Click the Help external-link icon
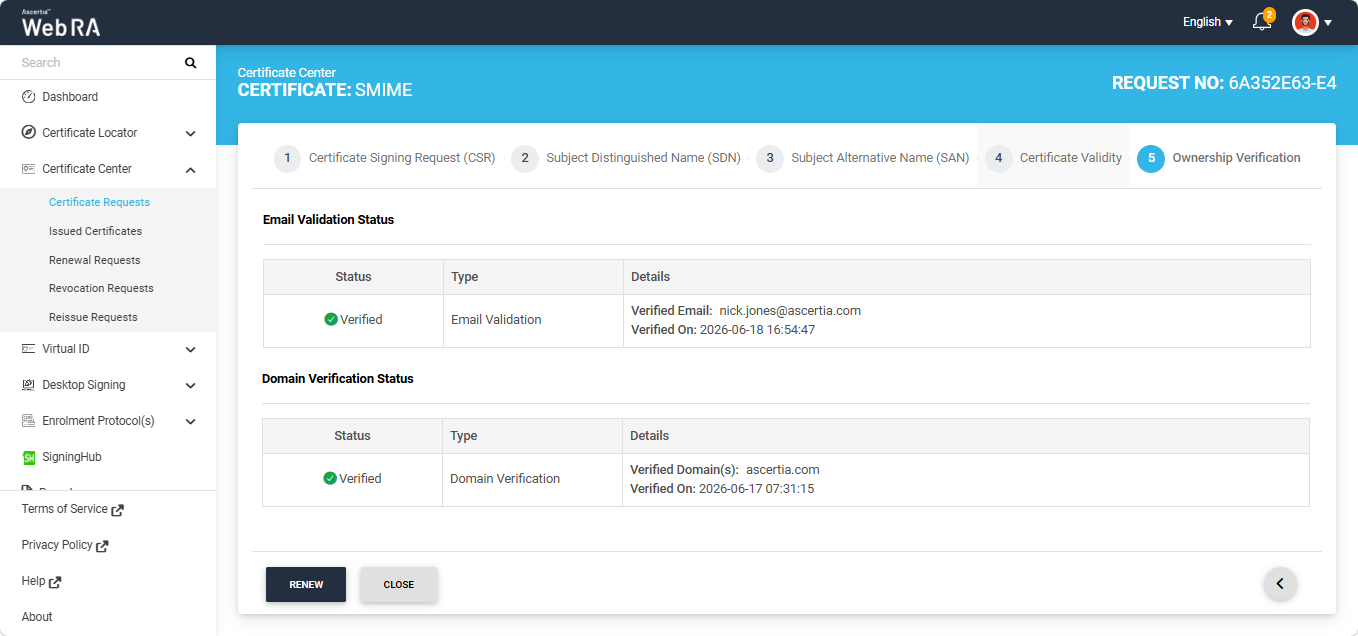 [x=55, y=582]
